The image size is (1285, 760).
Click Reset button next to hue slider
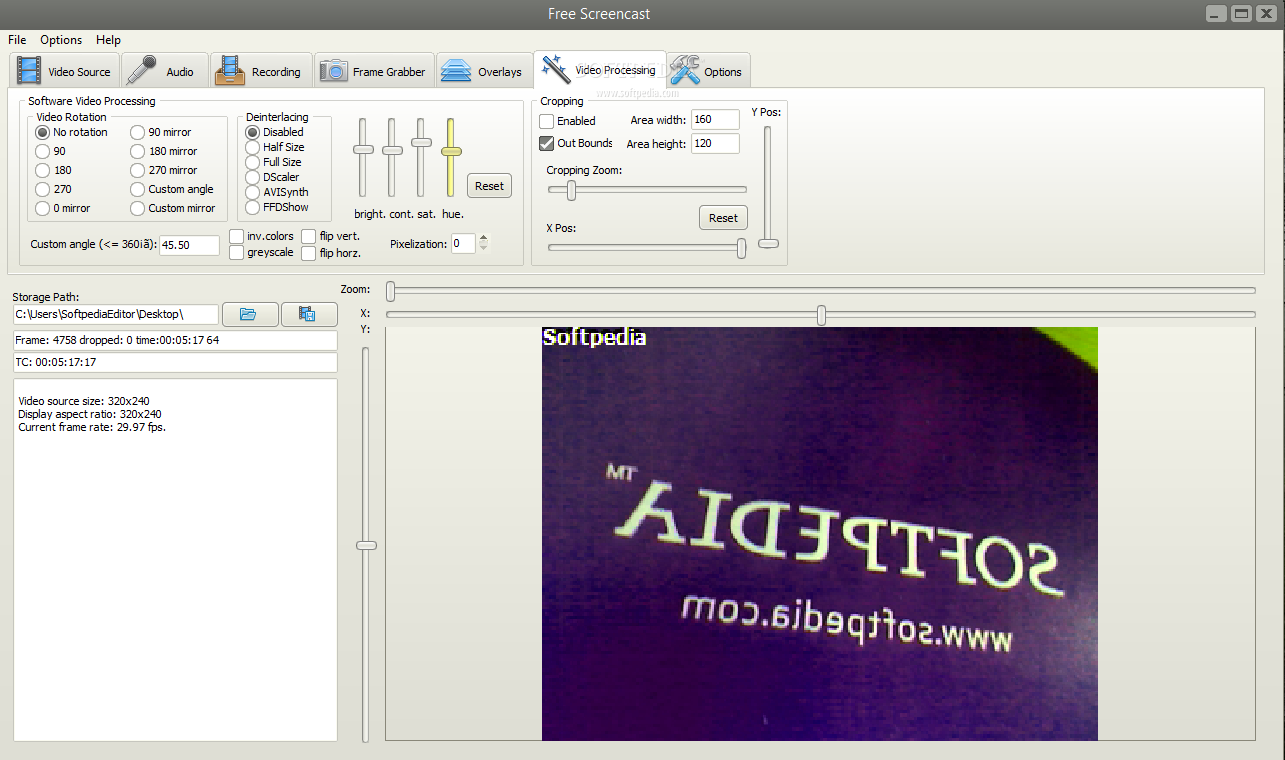point(489,186)
